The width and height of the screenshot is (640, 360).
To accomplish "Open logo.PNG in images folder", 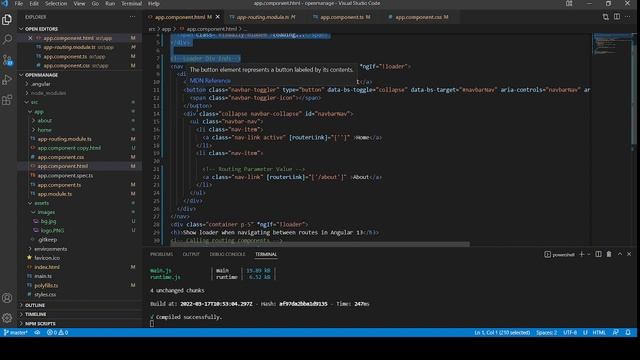I will [52, 231].
